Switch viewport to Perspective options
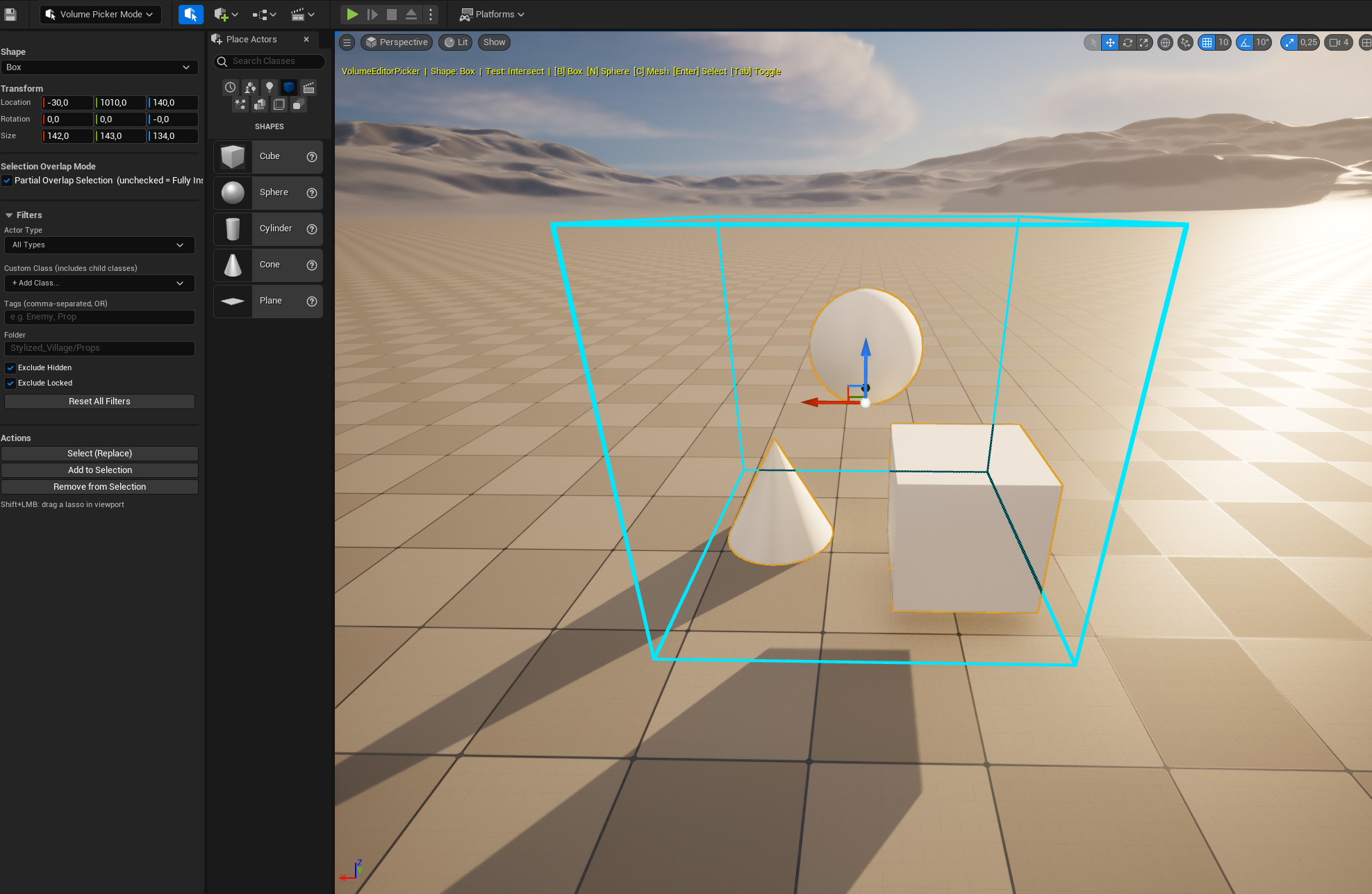This screenshot has width=1372, height=894. point(397,42)
